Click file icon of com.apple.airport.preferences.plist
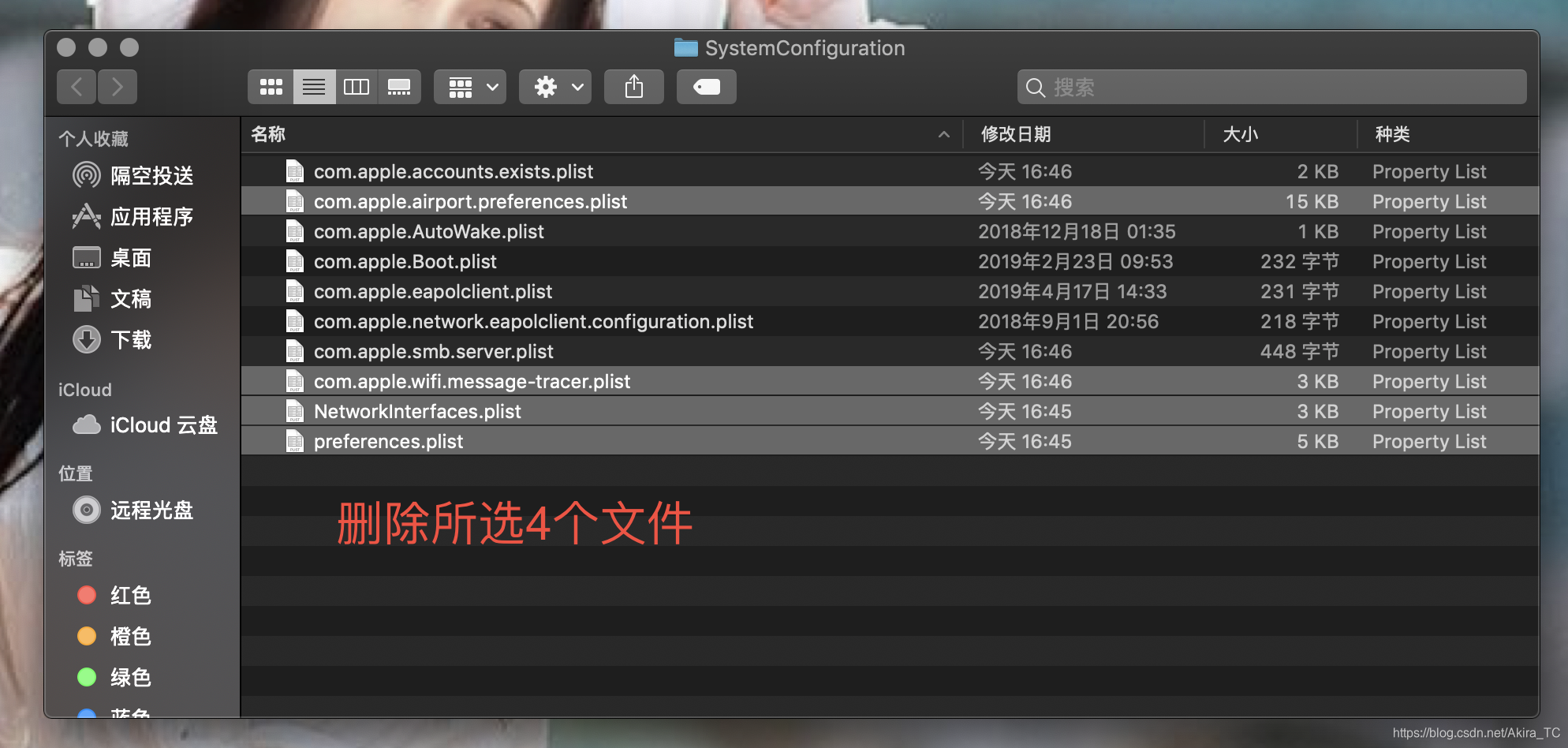The height and width of the screenshot is (748, 1568). pos(294,201)
